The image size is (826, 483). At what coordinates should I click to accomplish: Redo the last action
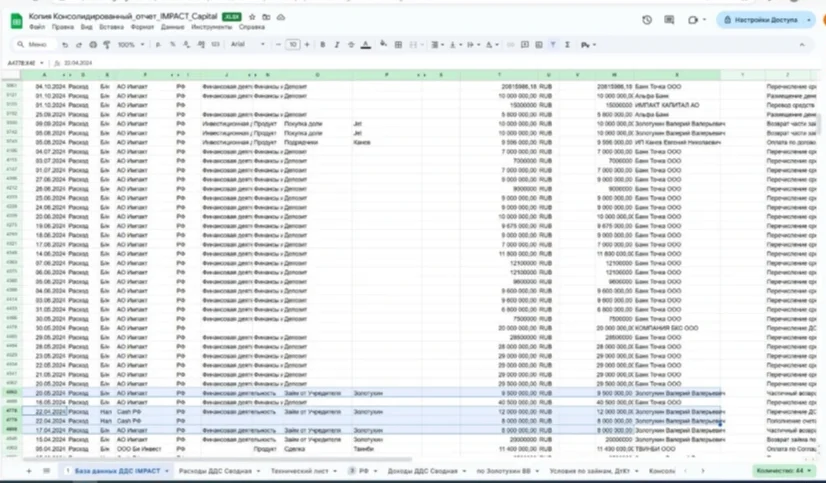coord(79,45)
